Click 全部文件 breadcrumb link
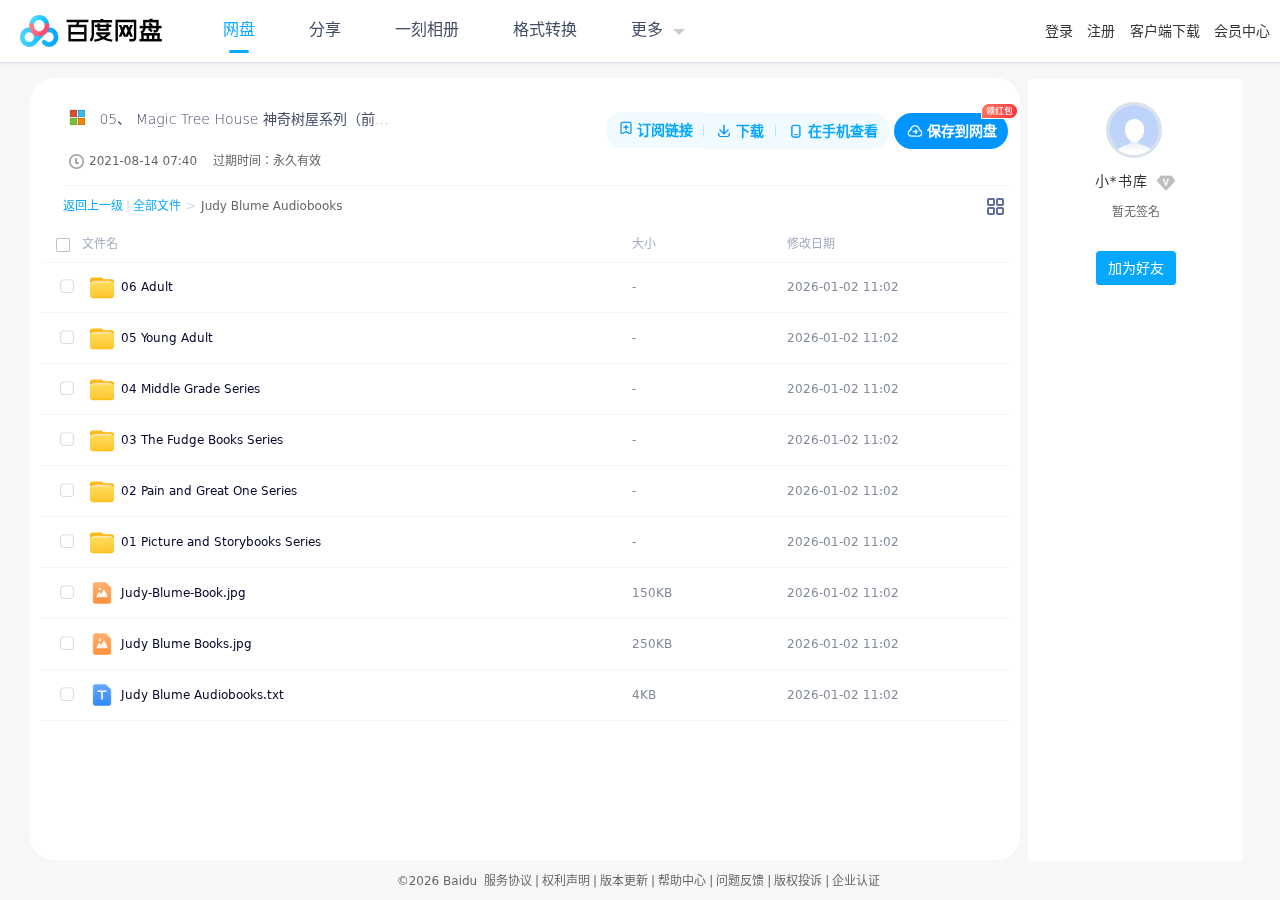The width and height of the screenshot is (1280, 900). pos(157,206)
